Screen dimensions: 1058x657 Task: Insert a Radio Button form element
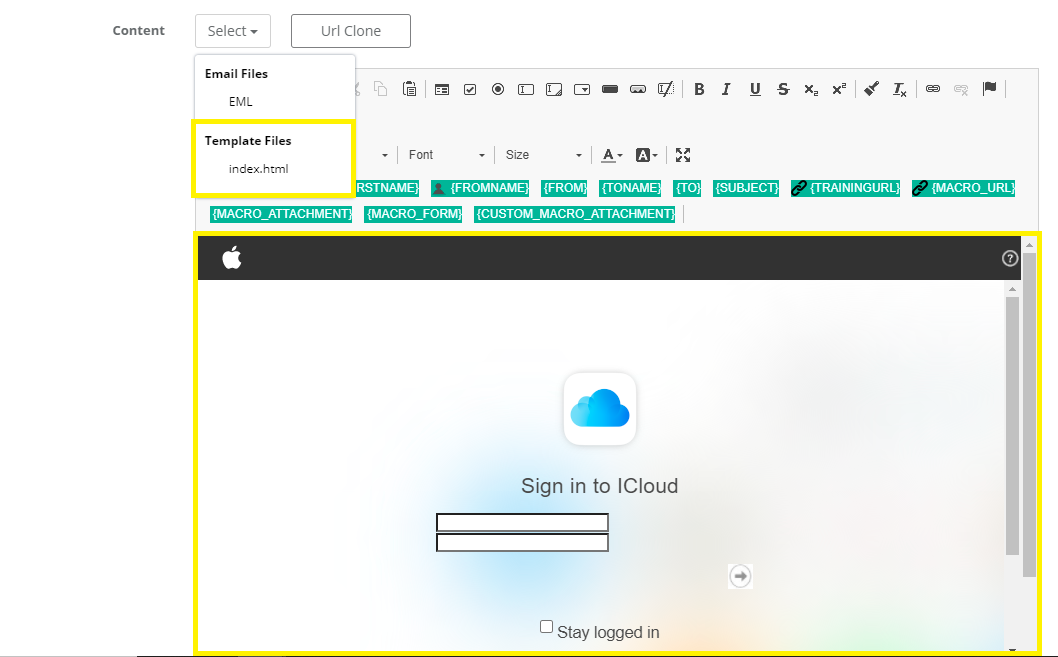(x=498, y=89)
